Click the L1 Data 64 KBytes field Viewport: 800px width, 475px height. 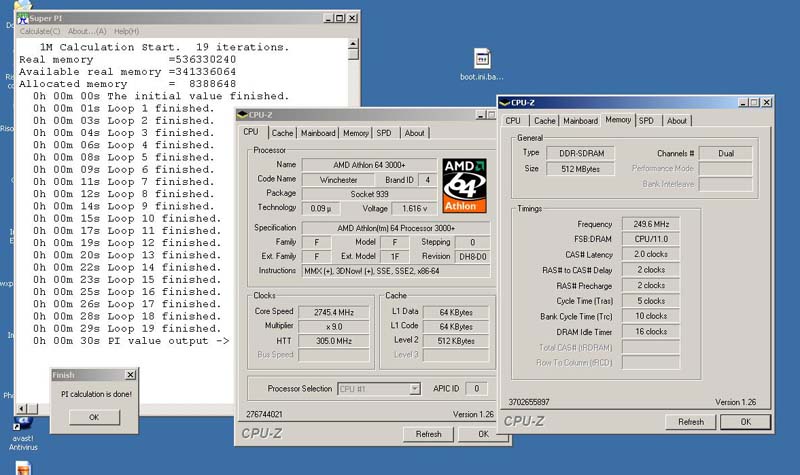456,312
